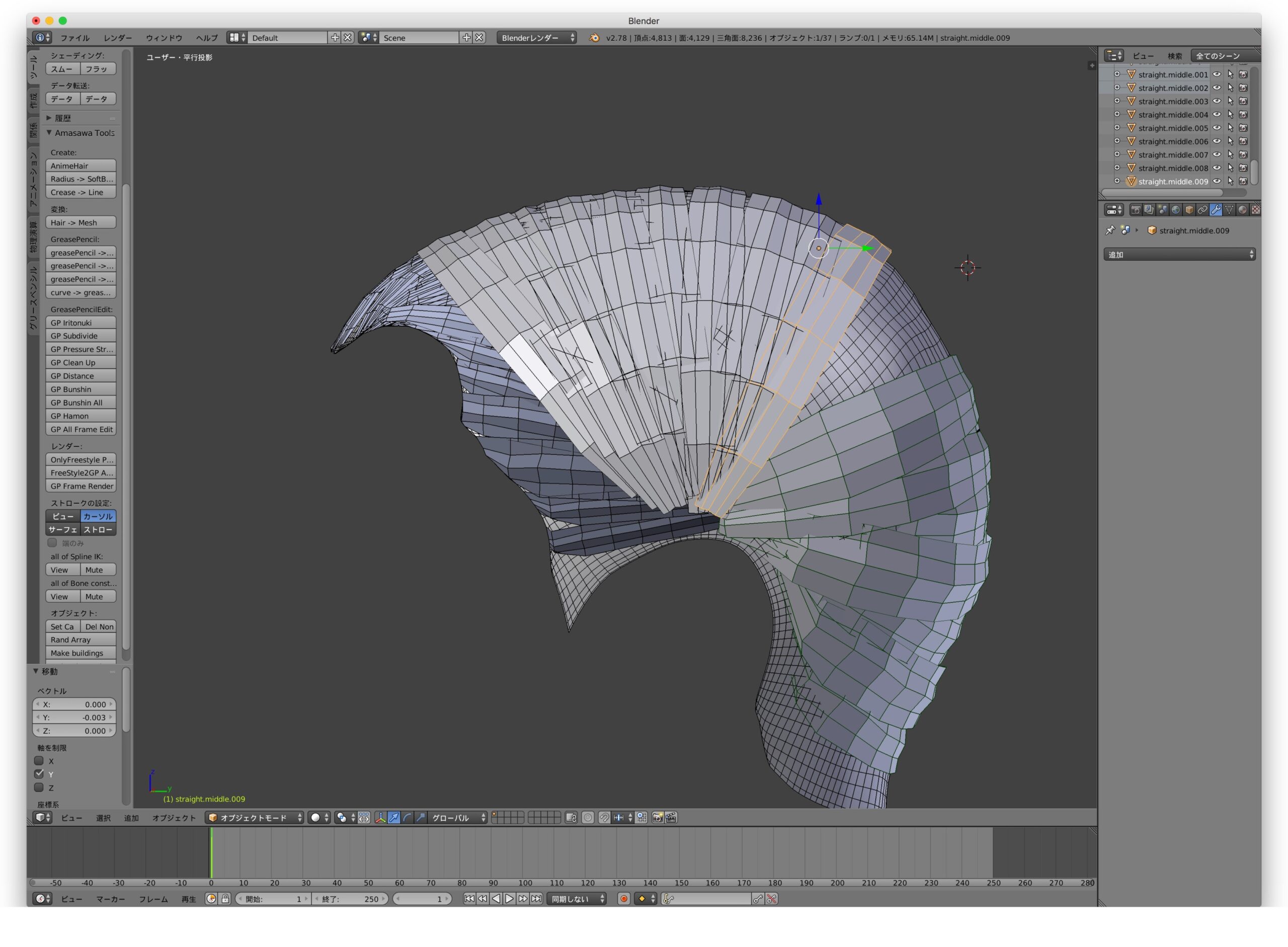Open the World properties tab (globe icon)
Screen dimensions: 1288x947
[x=1176, y=210]
